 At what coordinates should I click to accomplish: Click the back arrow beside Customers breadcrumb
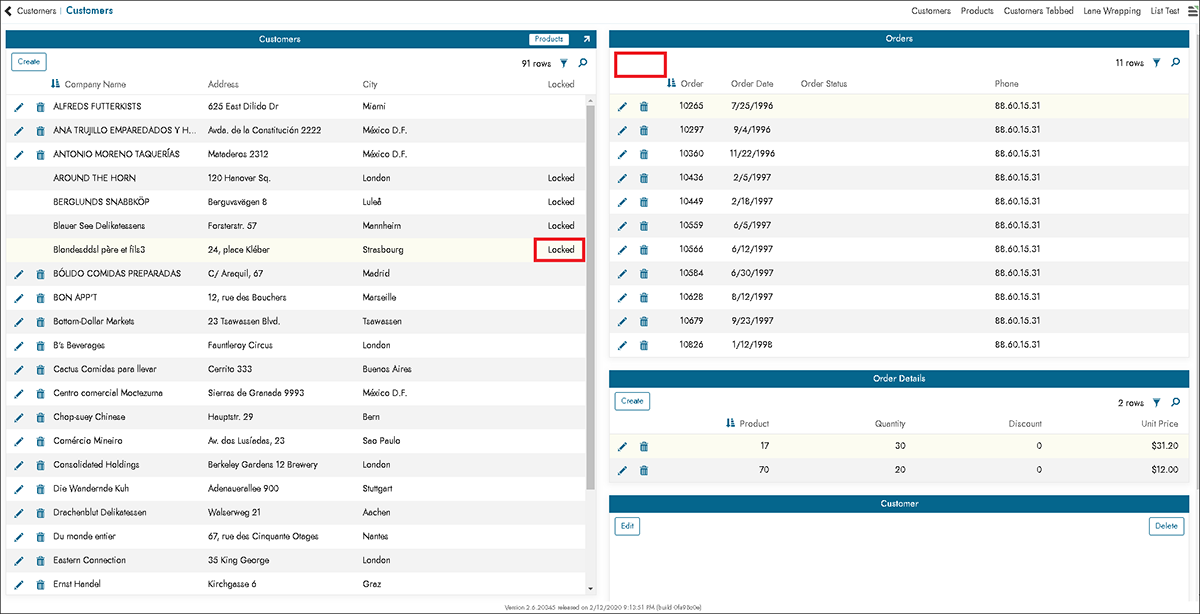pos(9,11)
